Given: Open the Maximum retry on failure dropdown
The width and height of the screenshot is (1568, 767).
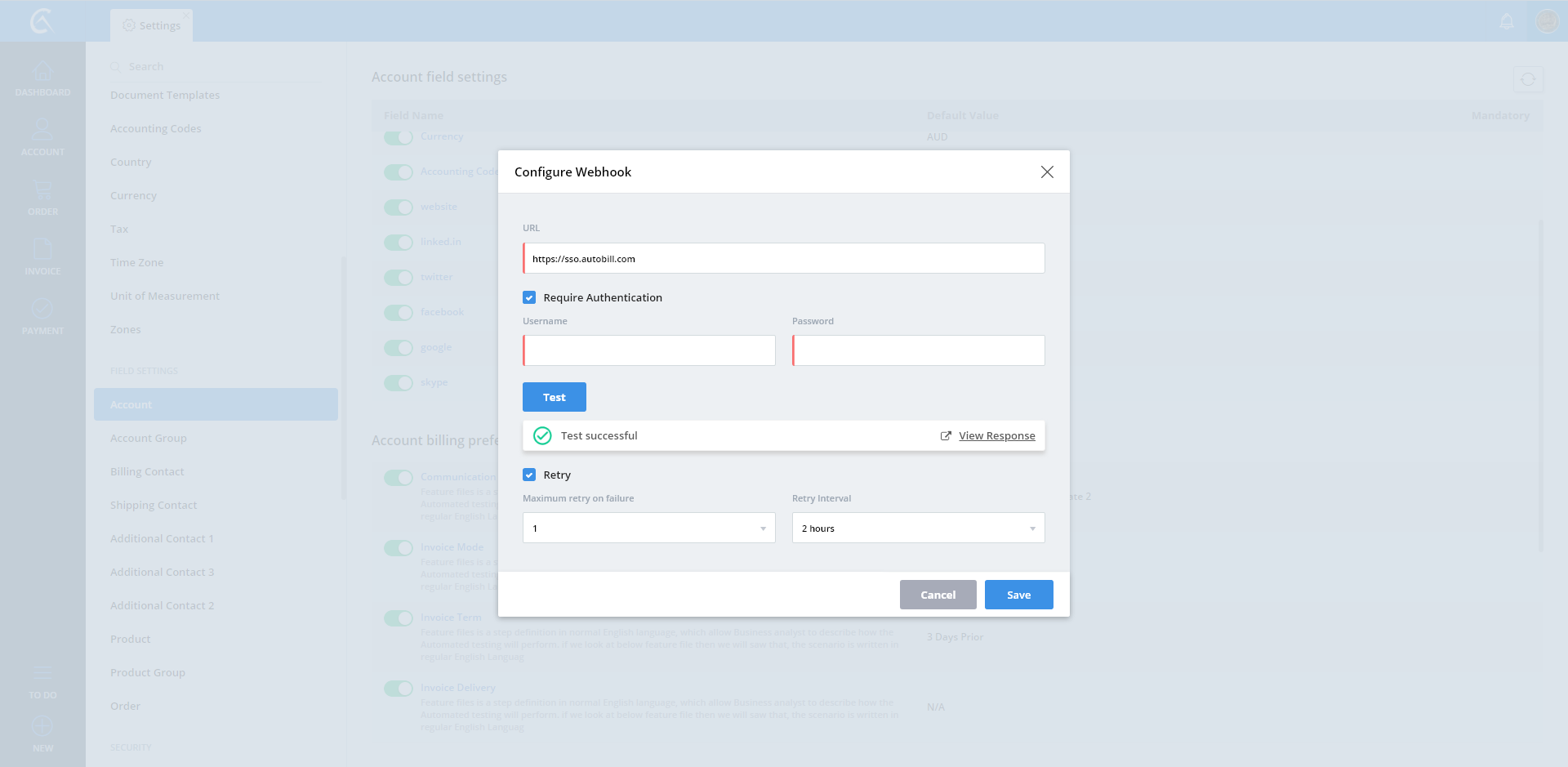Looking at the screenshot, I should pos(648,528).
